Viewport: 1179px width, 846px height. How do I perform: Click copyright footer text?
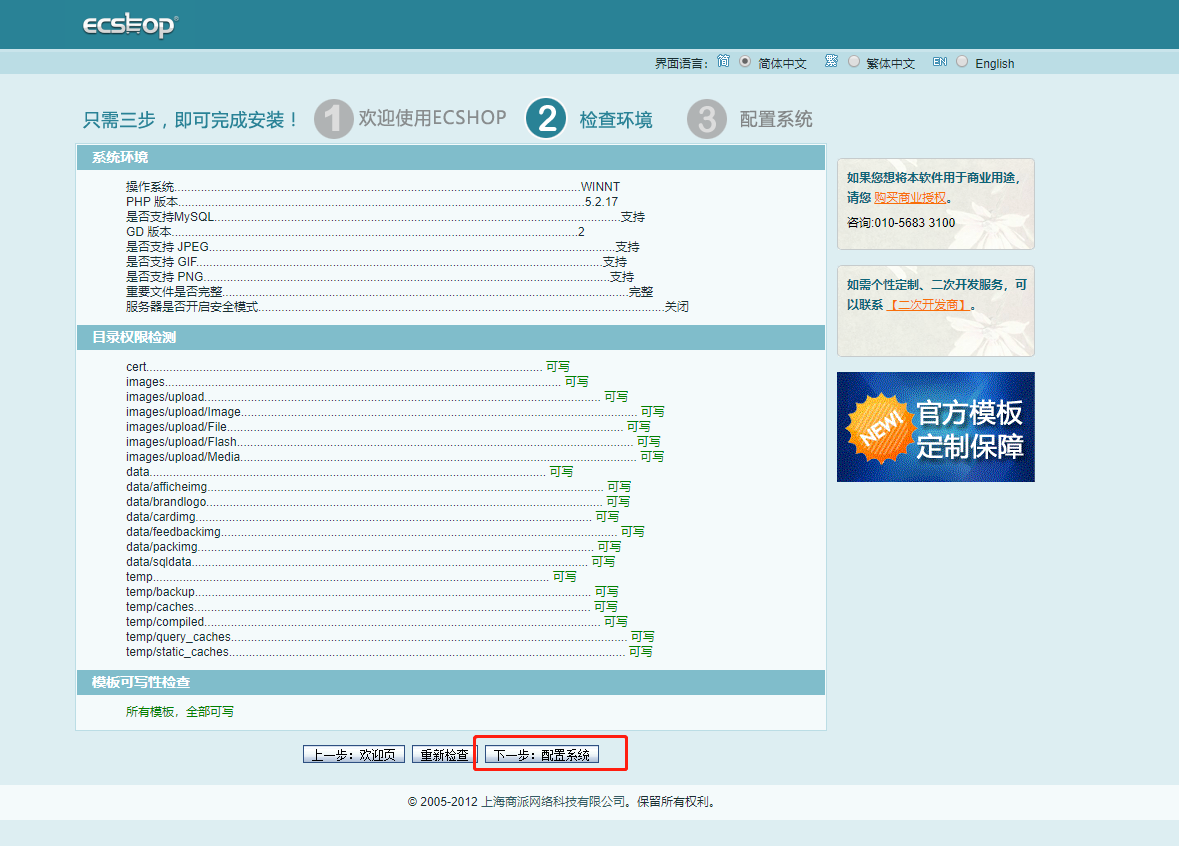click(563, 802)
